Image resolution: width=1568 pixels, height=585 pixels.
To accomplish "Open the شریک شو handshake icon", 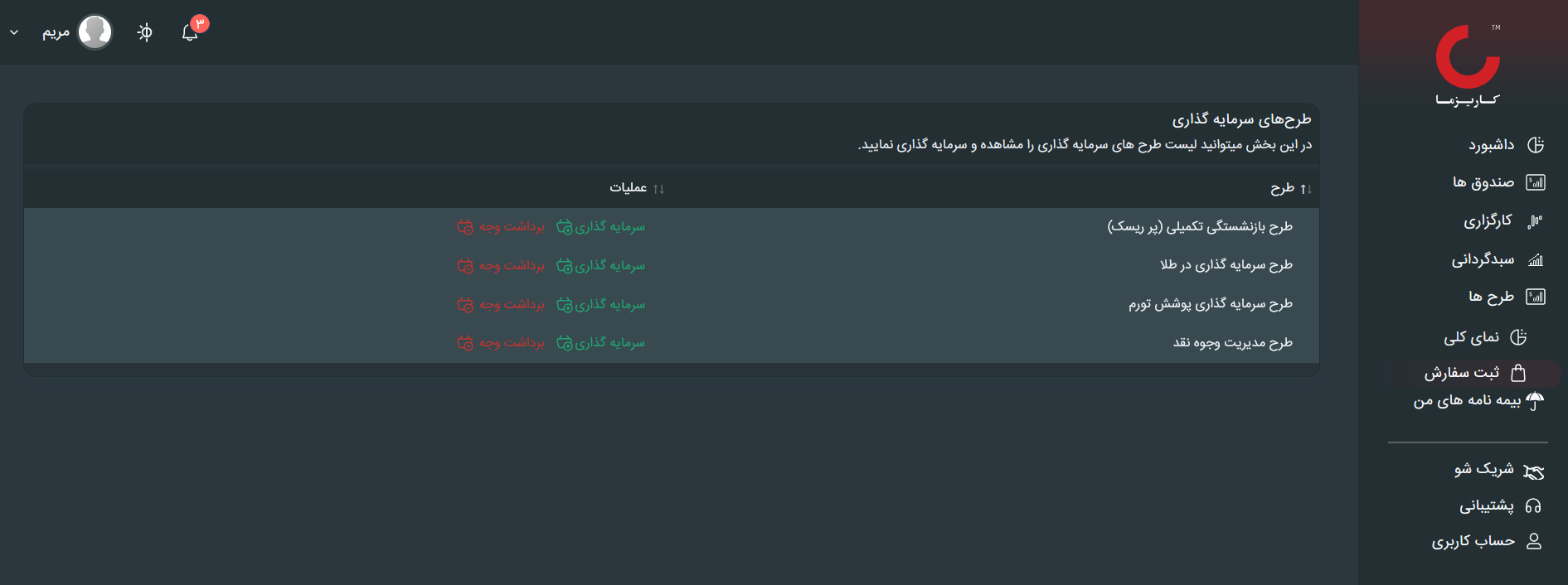I will [1534, 471].
